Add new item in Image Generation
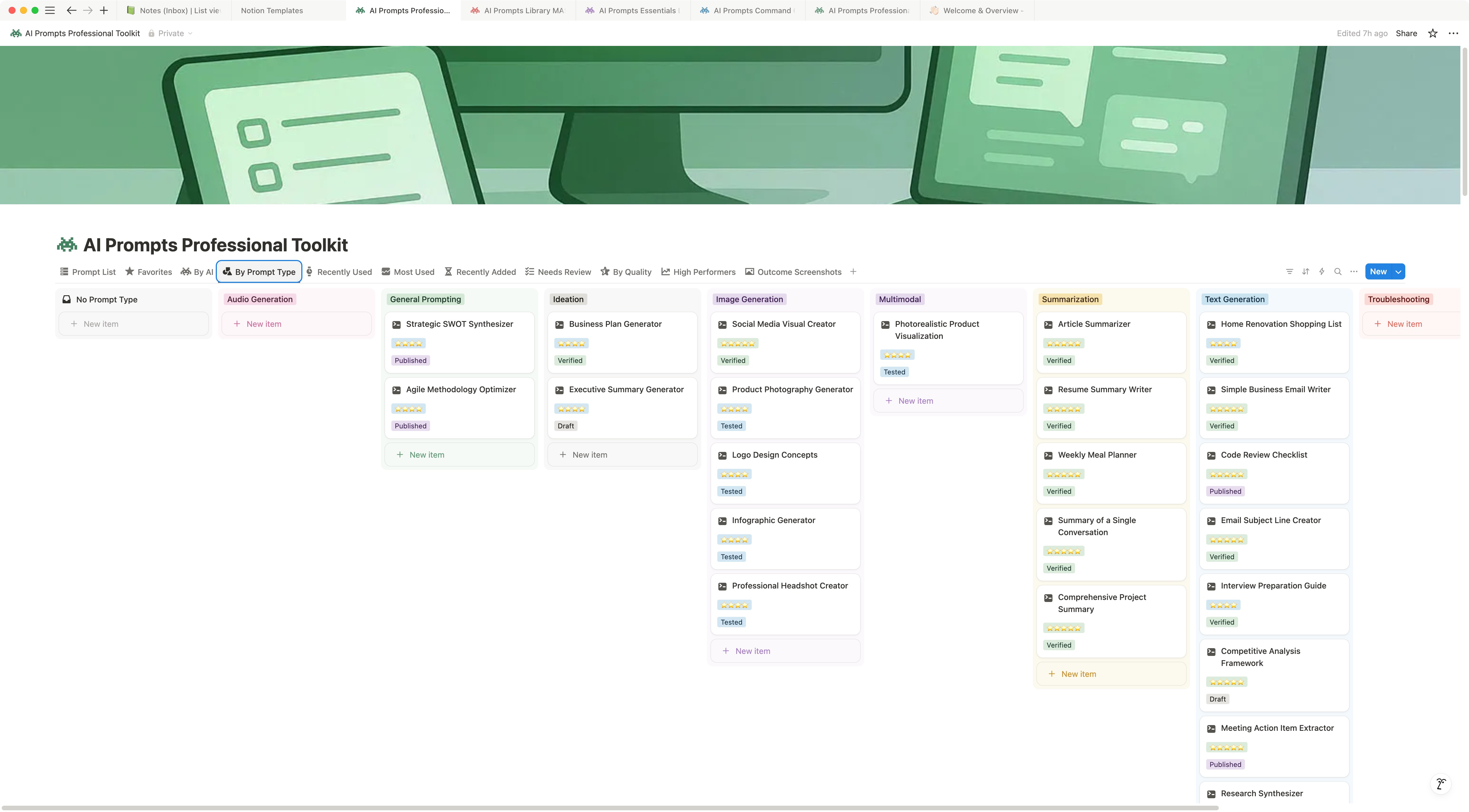 (x=785, y=651)
